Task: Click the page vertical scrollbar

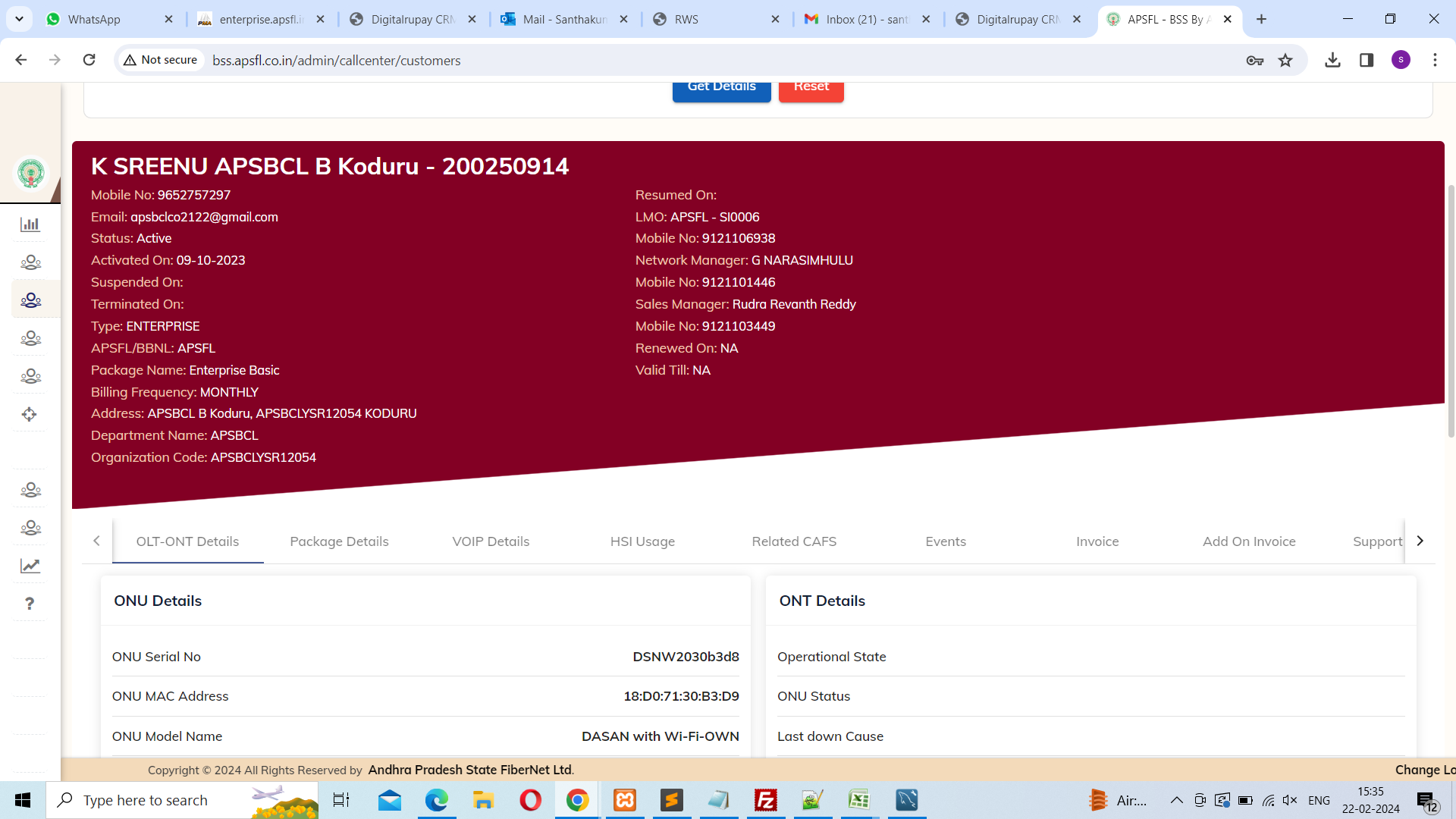Action: tap(1451, 311)
